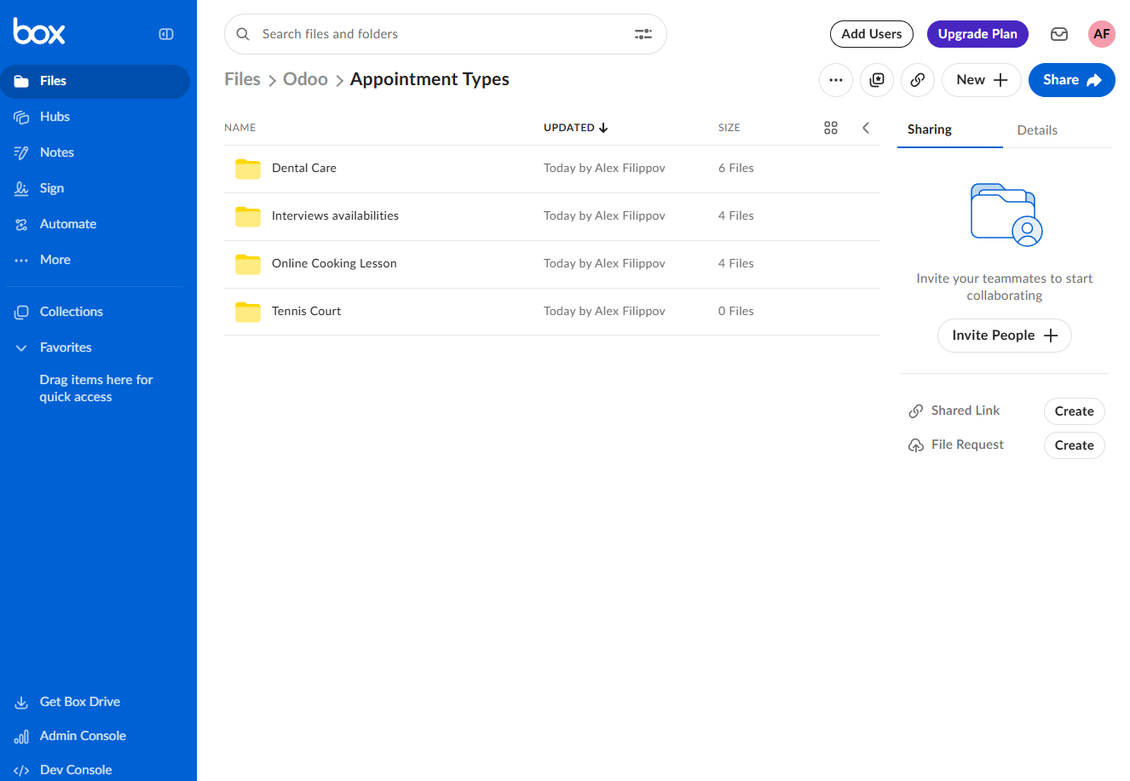This screenshot has width=1130, height=781.
Task: Click the Online Cooking Lesson folder icon
Action: point(248,264)
